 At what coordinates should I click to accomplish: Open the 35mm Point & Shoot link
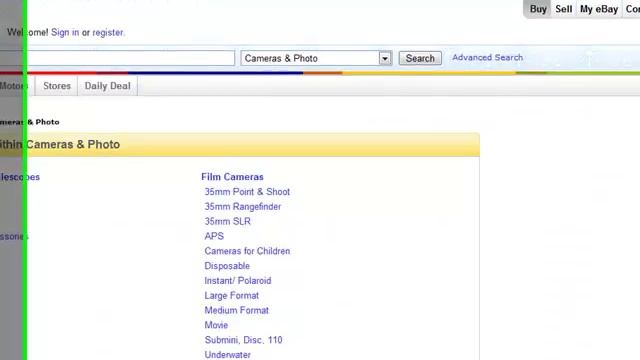pyautogui.click(x=247, y=192)
